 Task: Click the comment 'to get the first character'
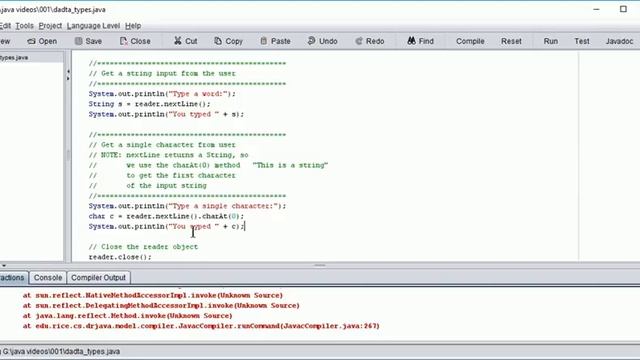[x=181, y=176]
